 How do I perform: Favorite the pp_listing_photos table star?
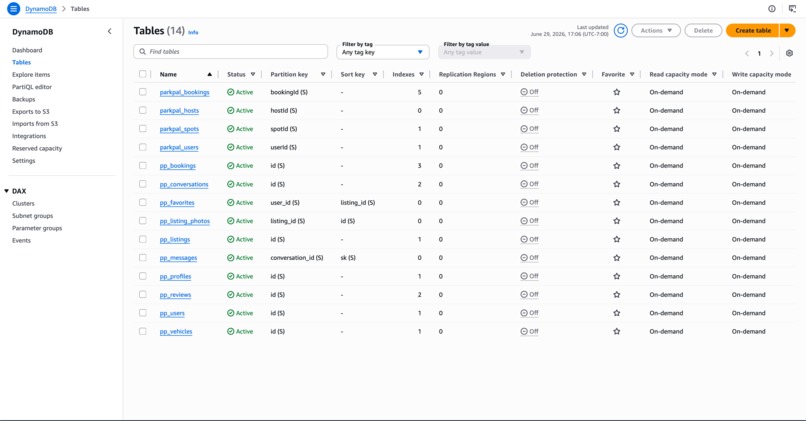(616, 221)
